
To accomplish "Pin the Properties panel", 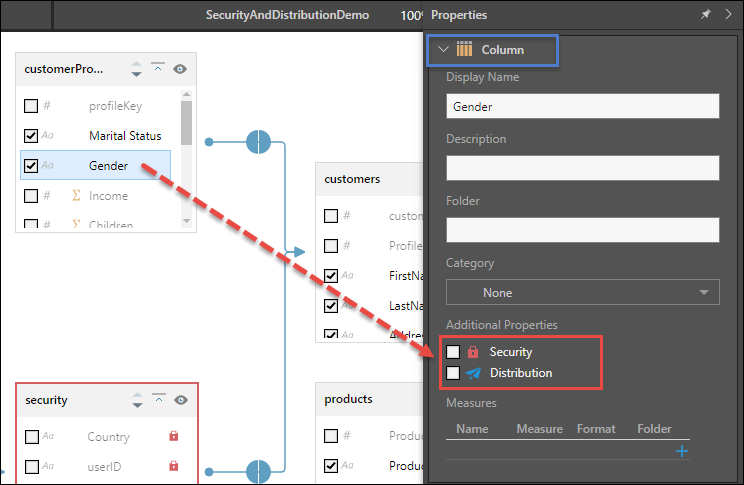I will point(707,15).
